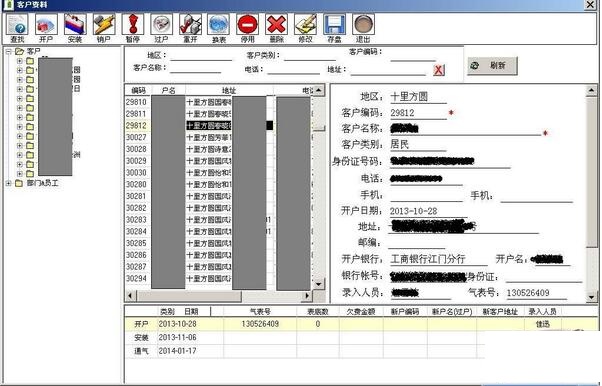Collapse the 客户 root tree node

click(x=8, y=51)
